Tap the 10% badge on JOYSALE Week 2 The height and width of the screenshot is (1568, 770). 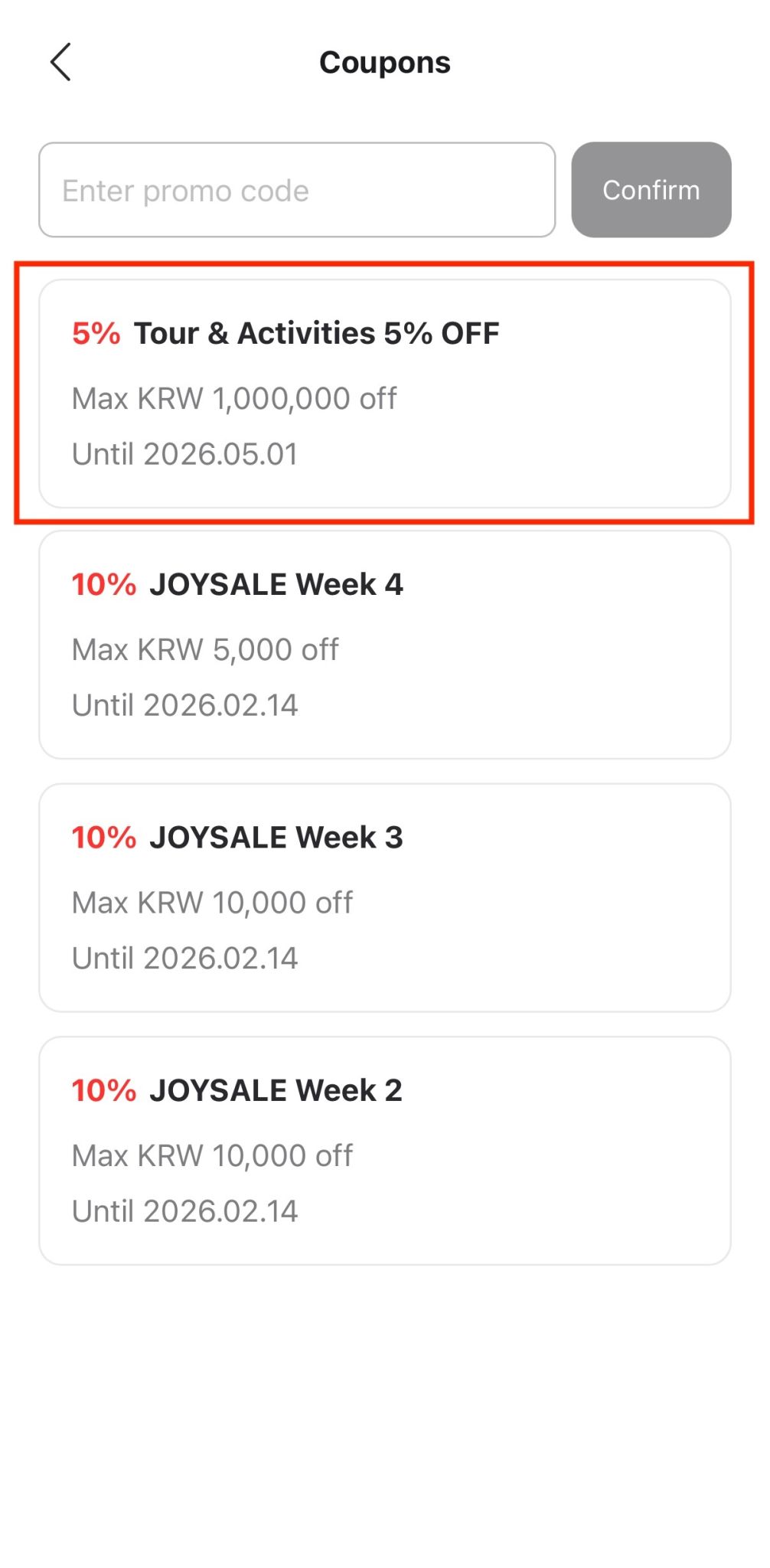[104, 1090]
